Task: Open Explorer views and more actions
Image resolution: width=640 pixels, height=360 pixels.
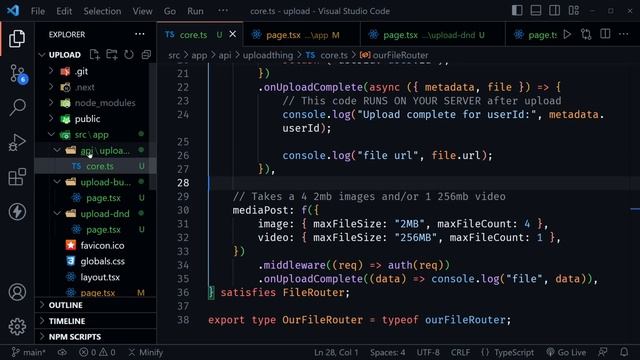Action: (140, 34)
